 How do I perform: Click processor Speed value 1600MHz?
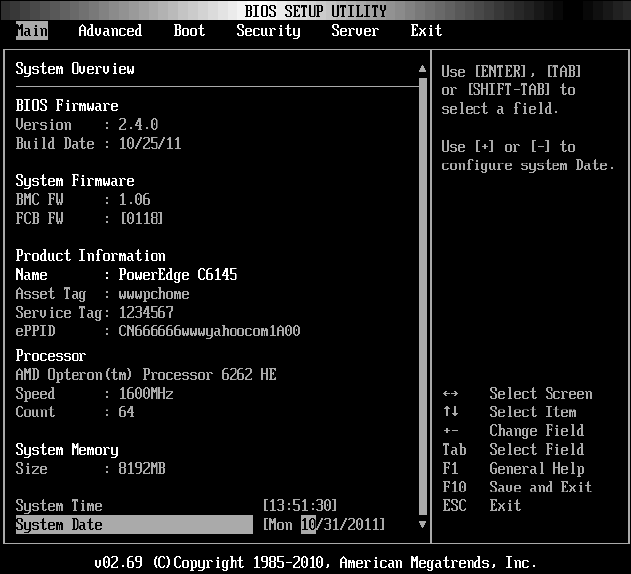pyautogui.click(x=146, y=394)
